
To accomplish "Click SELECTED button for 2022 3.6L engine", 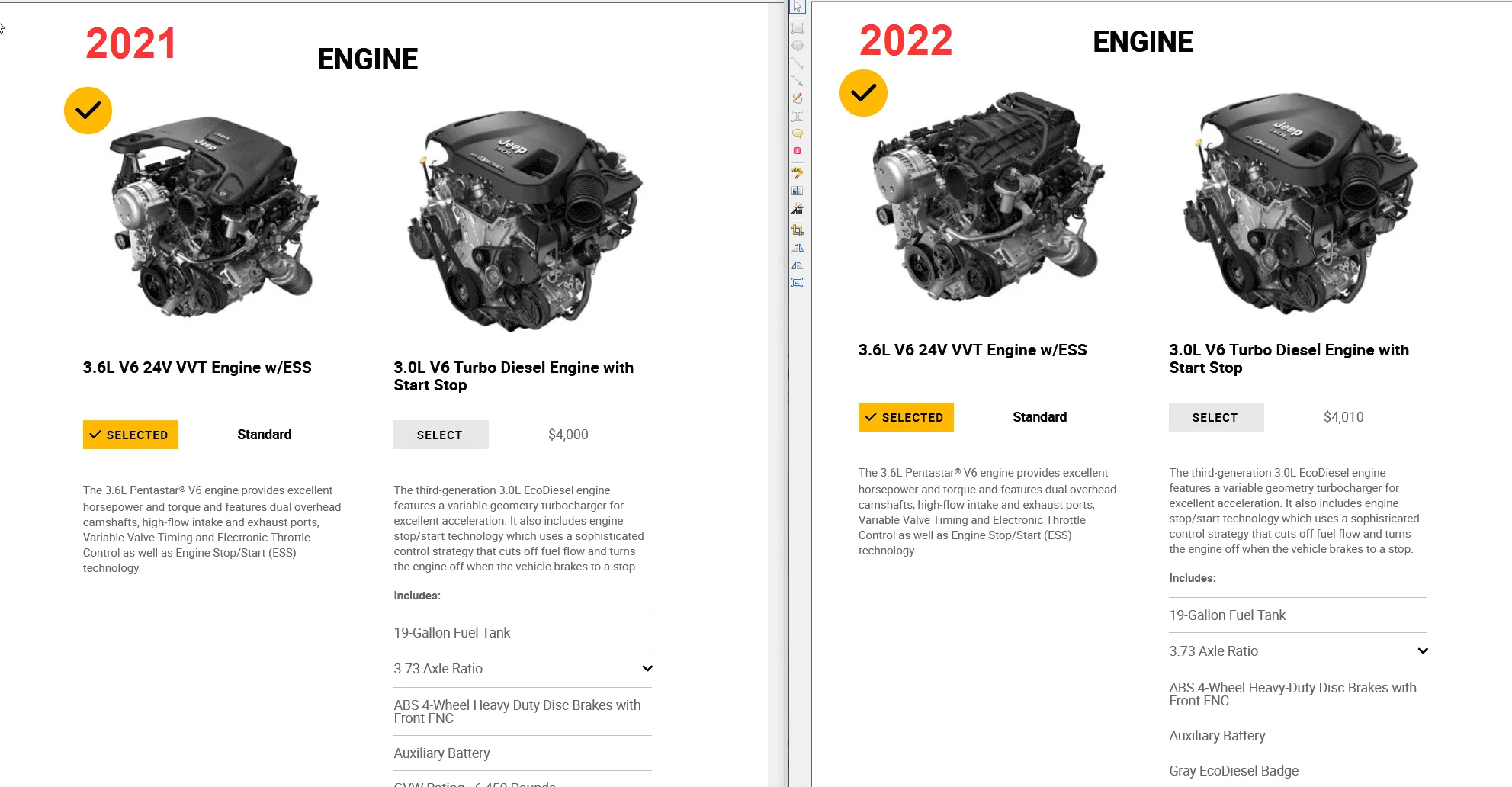I will click(x=906, y=417).
